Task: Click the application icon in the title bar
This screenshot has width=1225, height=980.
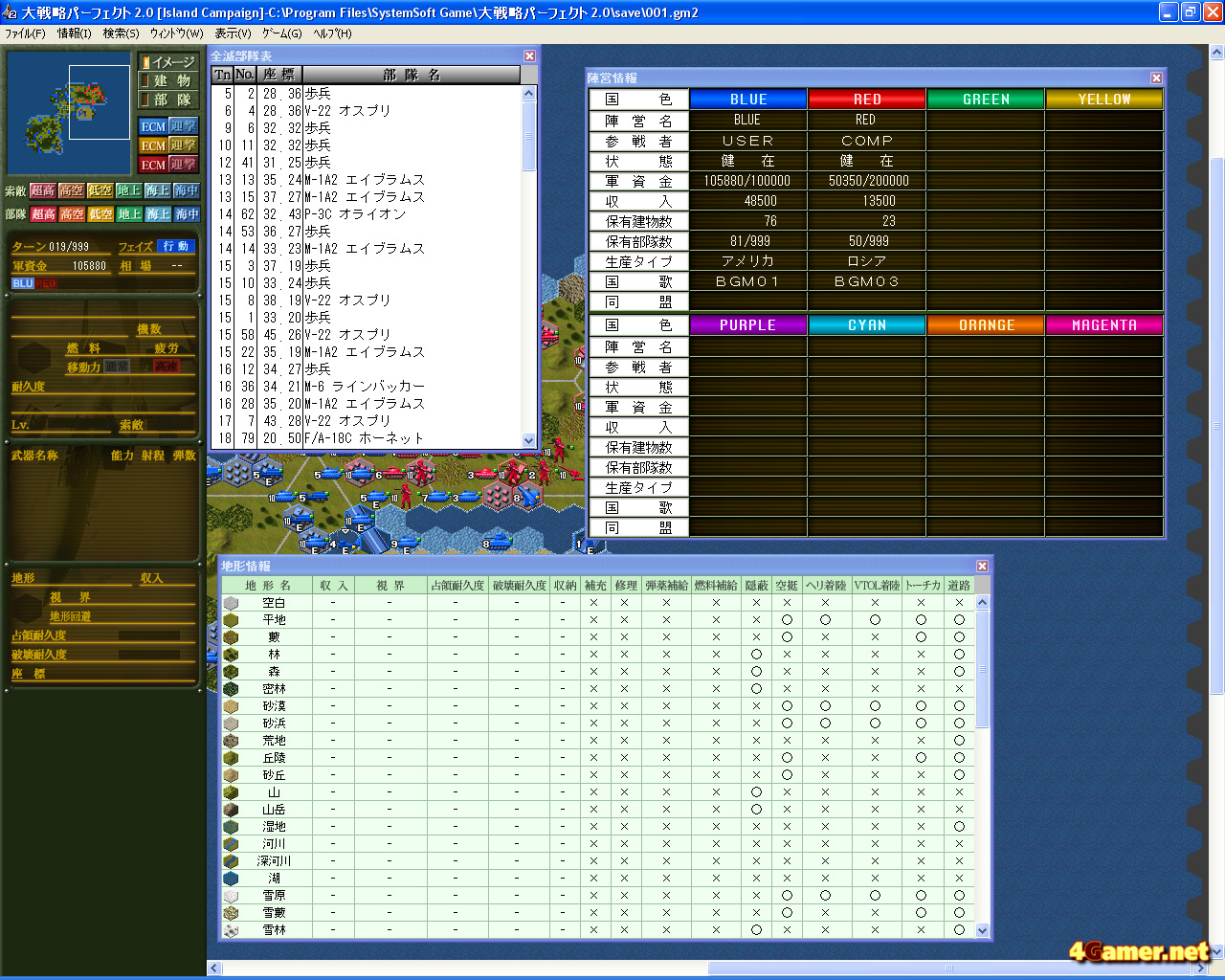Action: [11, 12]
